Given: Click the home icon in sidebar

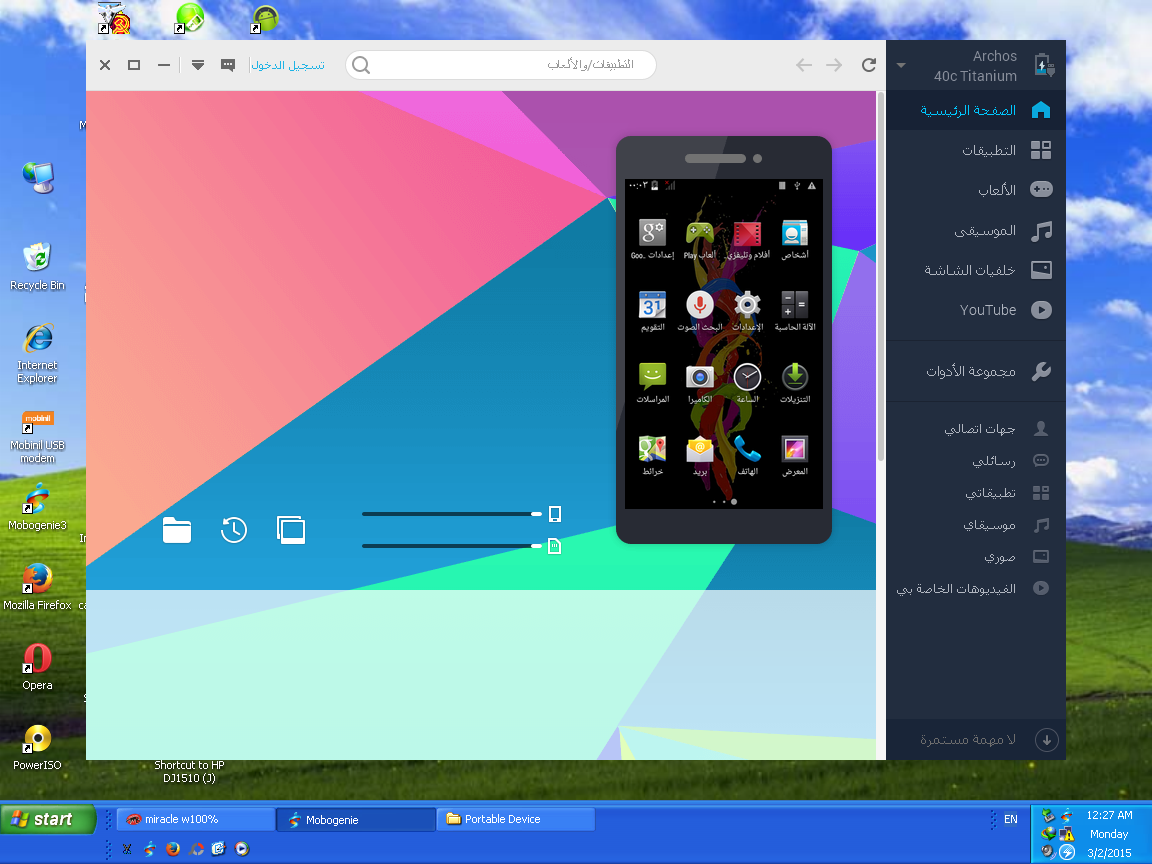Looking at the screenshot, I should pyautogui.click(x=1041, y=110).
